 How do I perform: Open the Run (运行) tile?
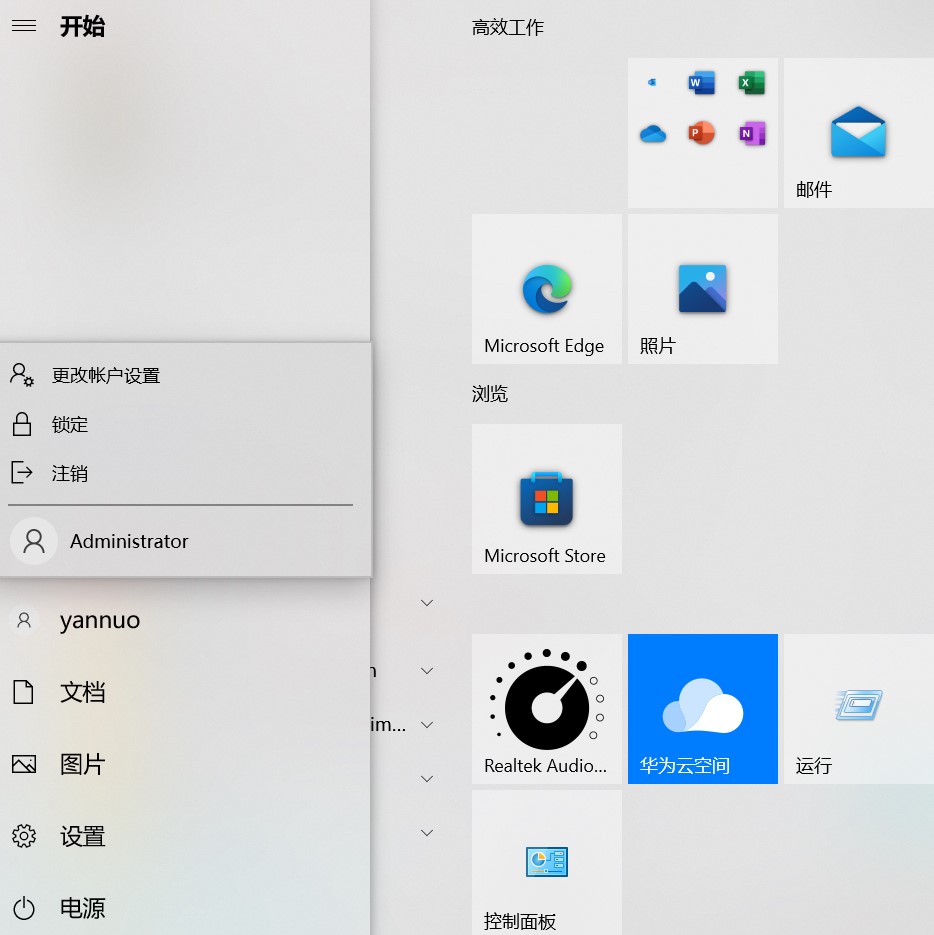pos(859,709)
